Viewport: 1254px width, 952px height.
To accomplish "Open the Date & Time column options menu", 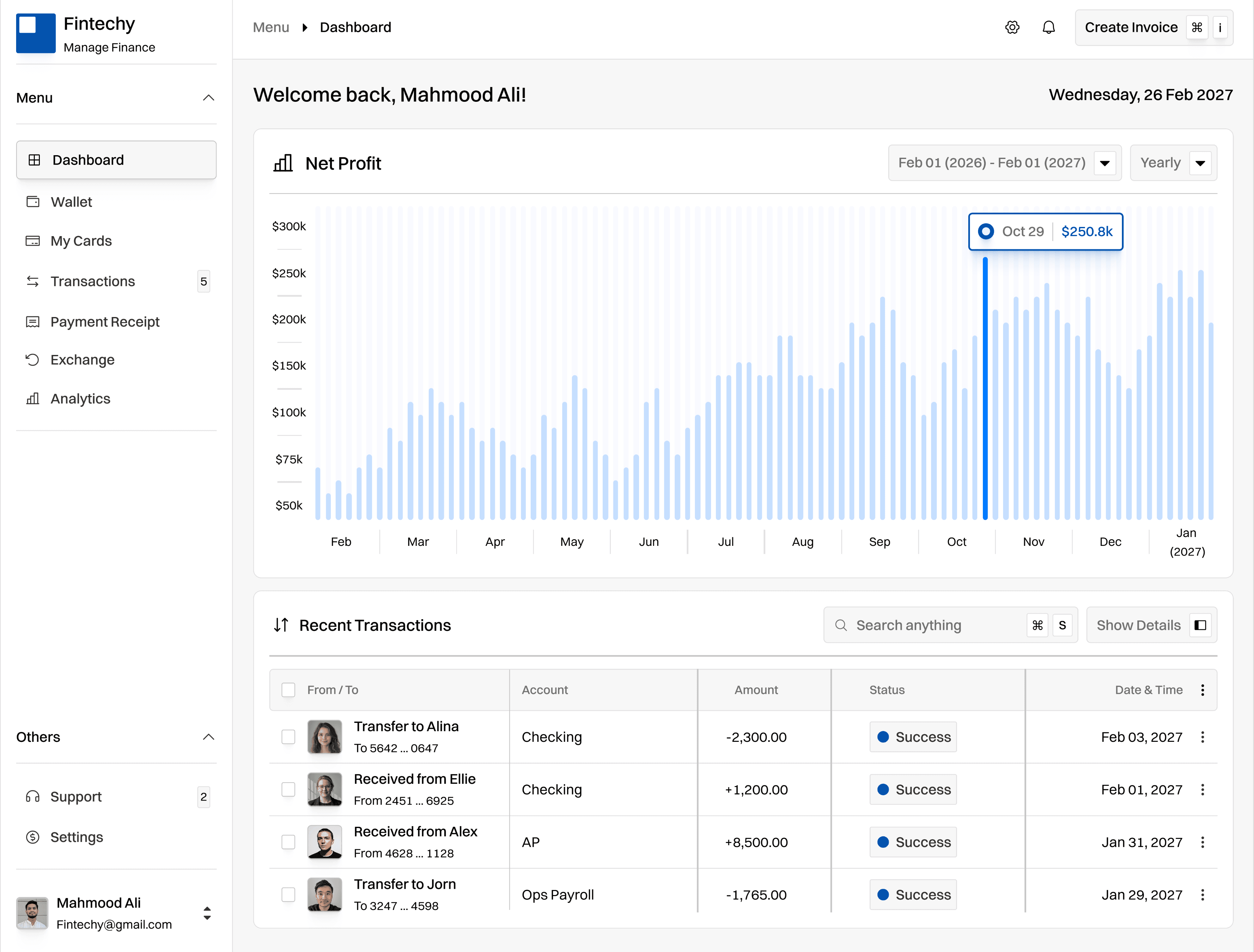I will 1202,689.
